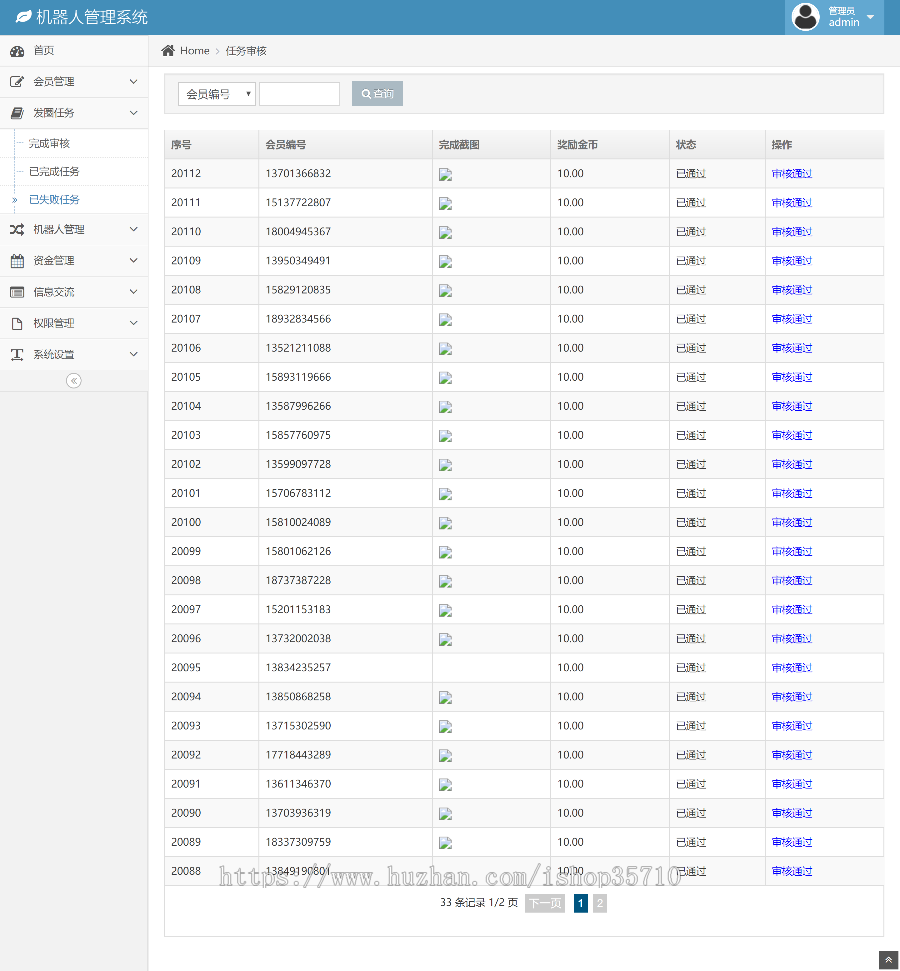The width and height of the screenshot is (900, 971).
Task: Click the calendar icon beside 资金管理
Action: pos(17,261)
